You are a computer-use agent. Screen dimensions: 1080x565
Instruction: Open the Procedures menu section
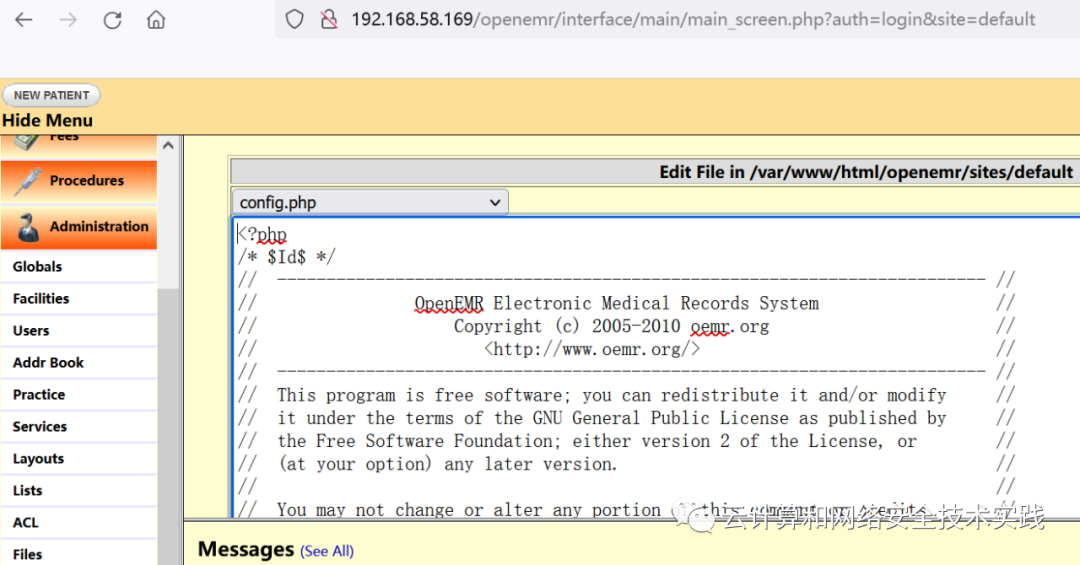(79, 181)
